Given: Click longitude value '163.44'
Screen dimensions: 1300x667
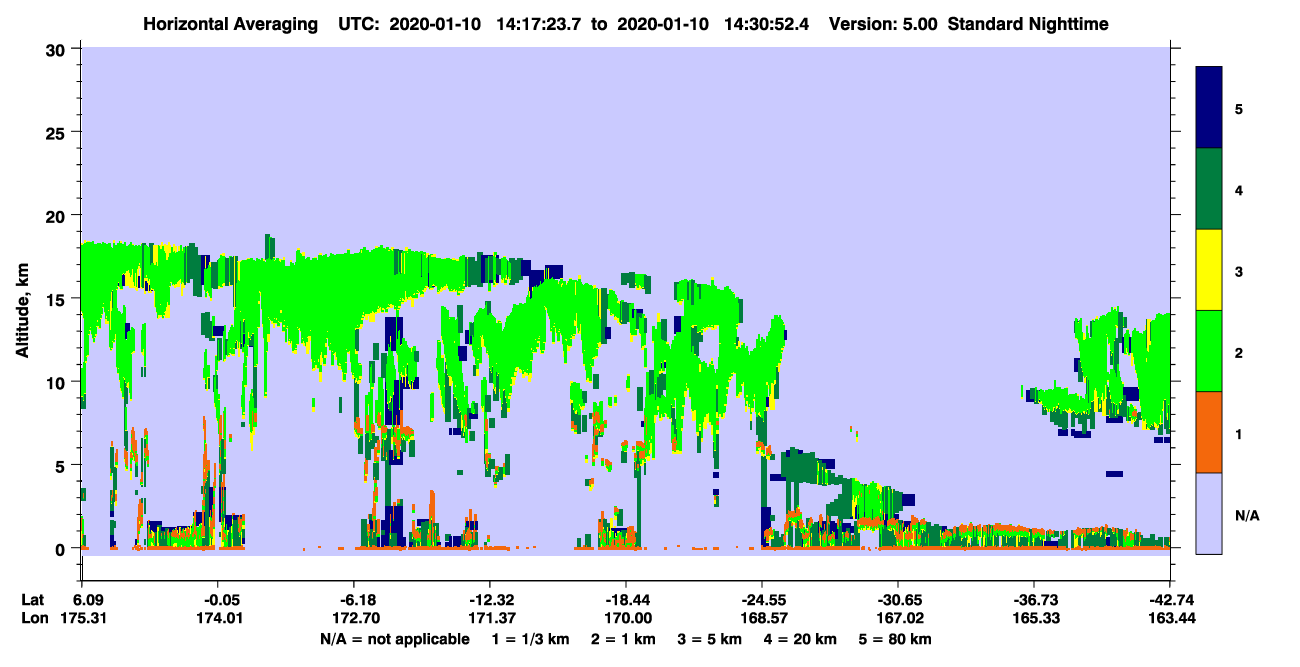Looking at the screenshot, I should [1170, 618].
